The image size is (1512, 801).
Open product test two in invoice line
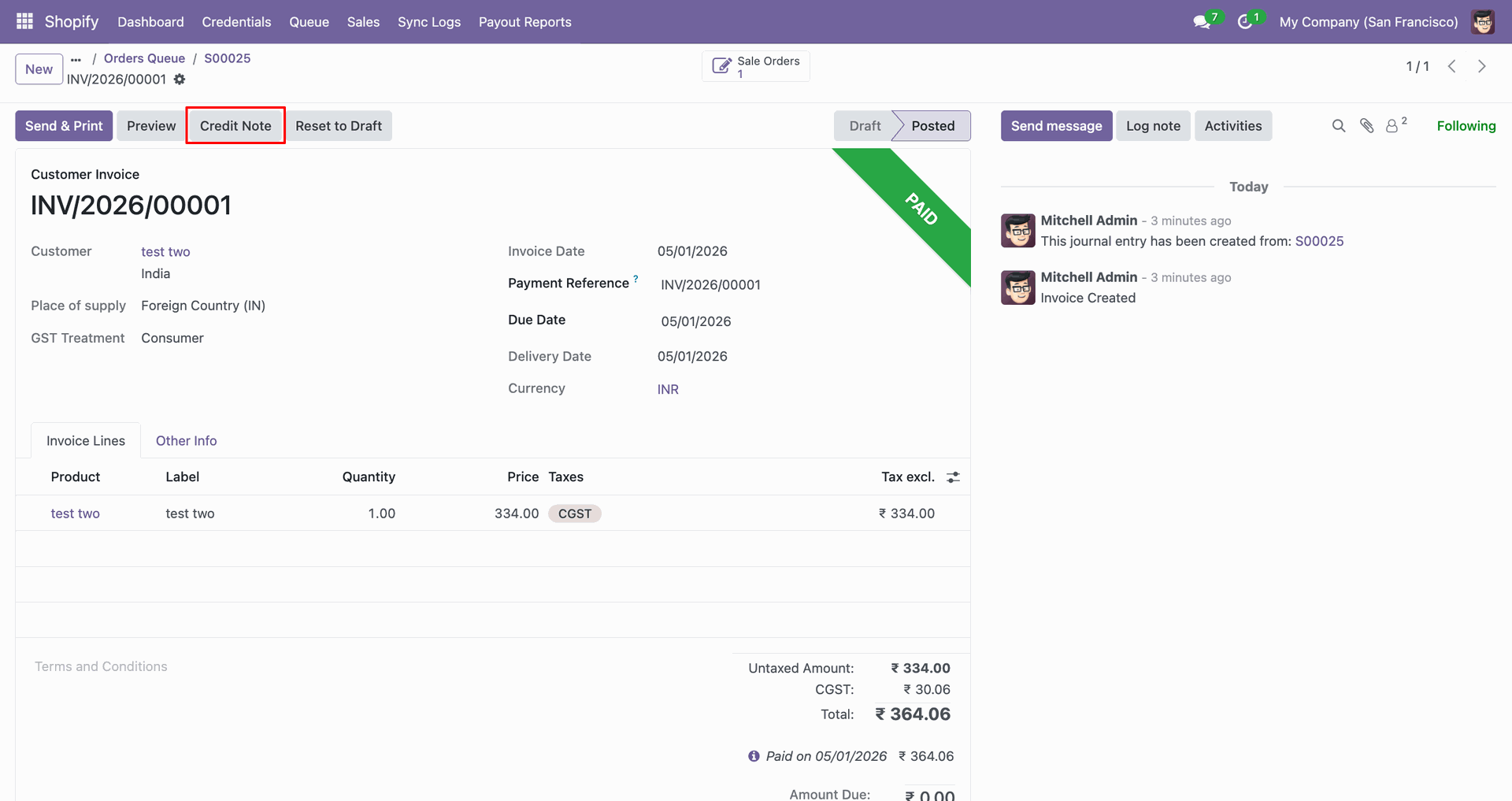click(x=76, y=514)
